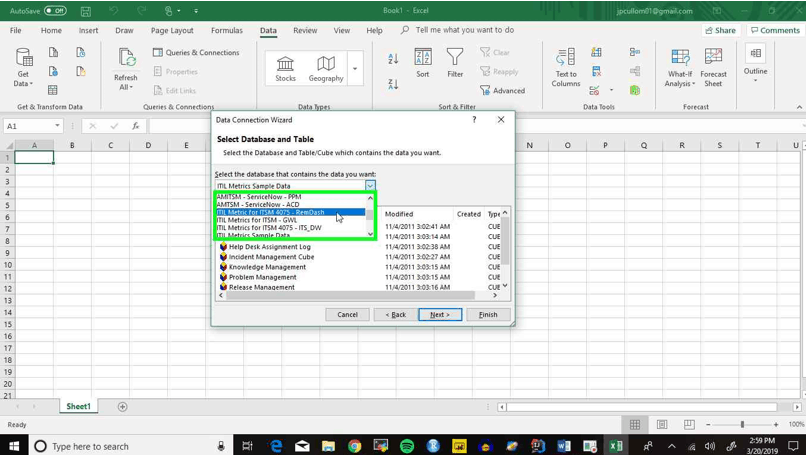The width and height of the screenshot is (806, 455).
Task: Open Word from the taskbar
Action: [x=564, y=446]
